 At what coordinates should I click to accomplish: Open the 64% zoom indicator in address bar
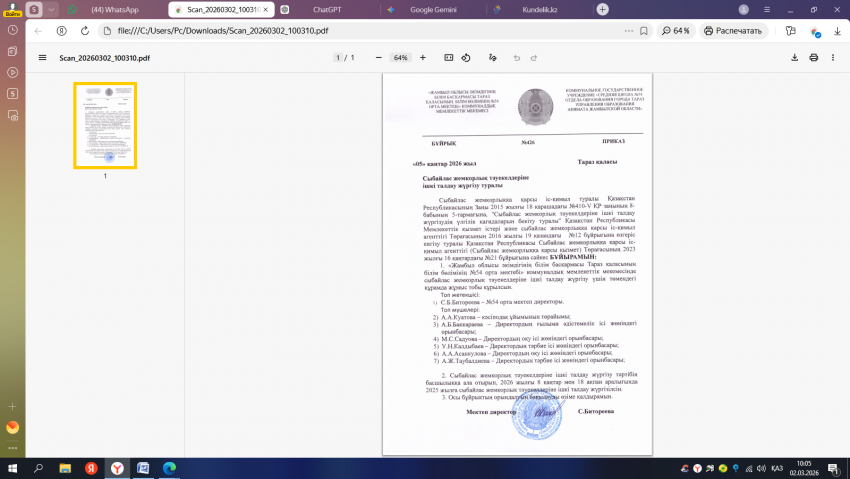(675, 31)
